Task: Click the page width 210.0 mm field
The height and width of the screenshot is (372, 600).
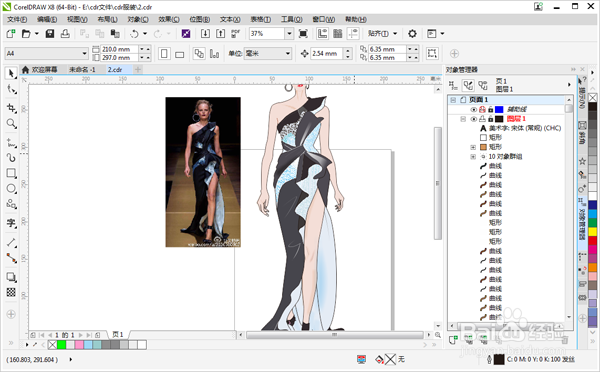Action: pyautogui.click(x=119, y=49)
